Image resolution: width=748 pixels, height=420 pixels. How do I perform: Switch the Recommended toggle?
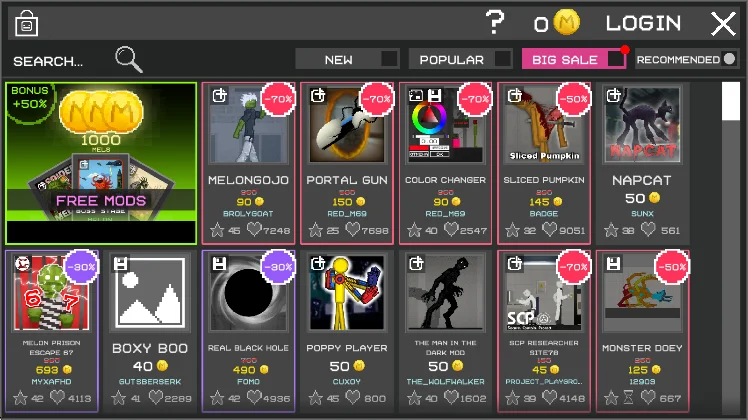729,59
